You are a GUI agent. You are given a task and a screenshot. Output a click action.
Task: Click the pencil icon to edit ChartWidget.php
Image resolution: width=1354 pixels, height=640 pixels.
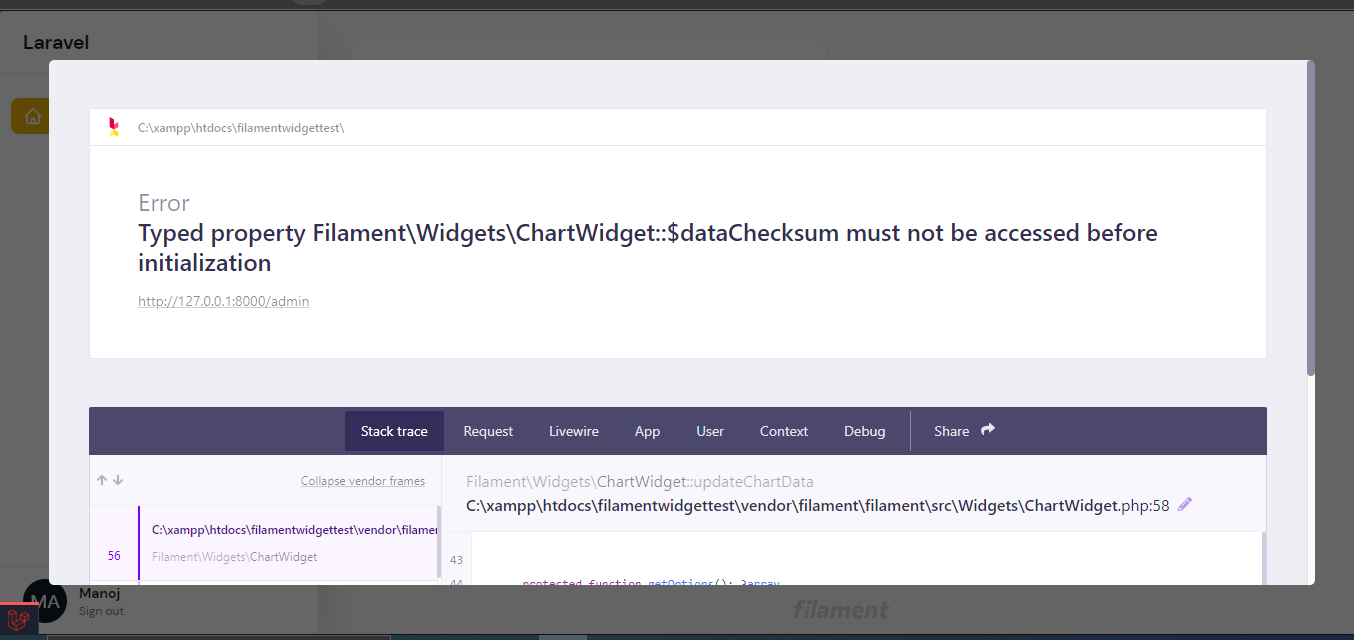(x=1185, y=505)
